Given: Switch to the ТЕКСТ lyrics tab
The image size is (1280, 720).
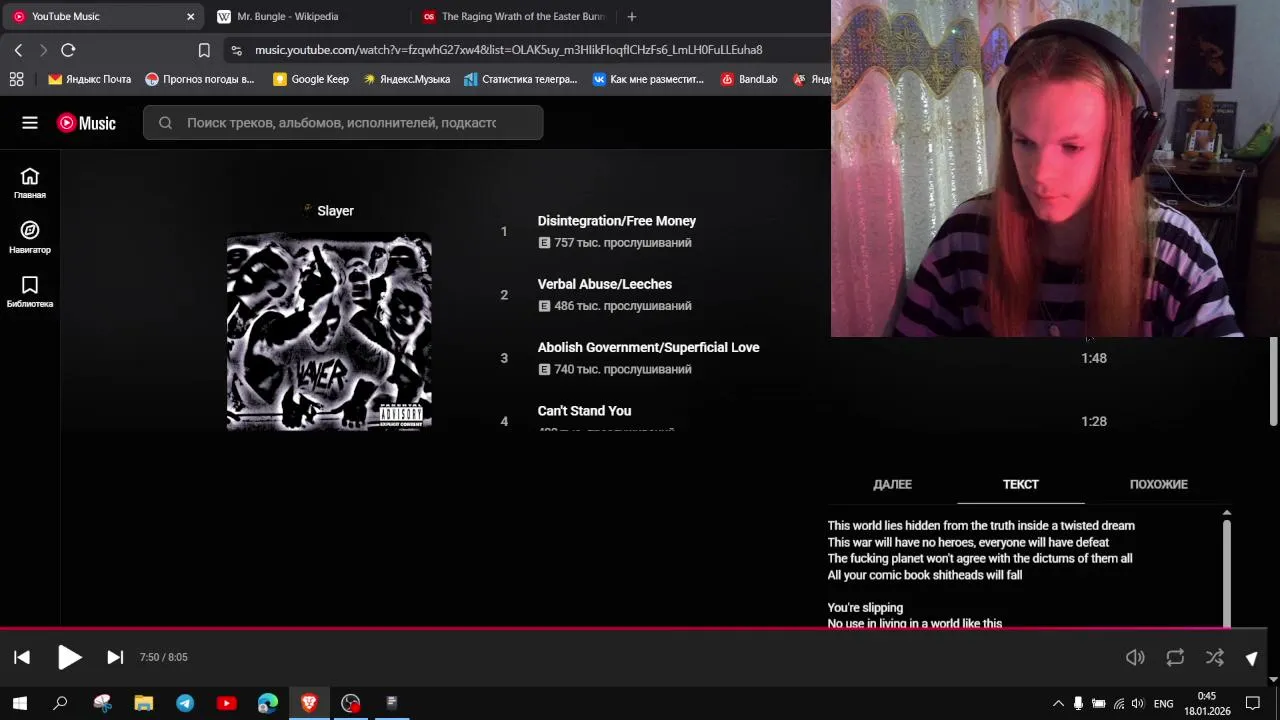Looking at the screenshot, I should coord(1021,484).
